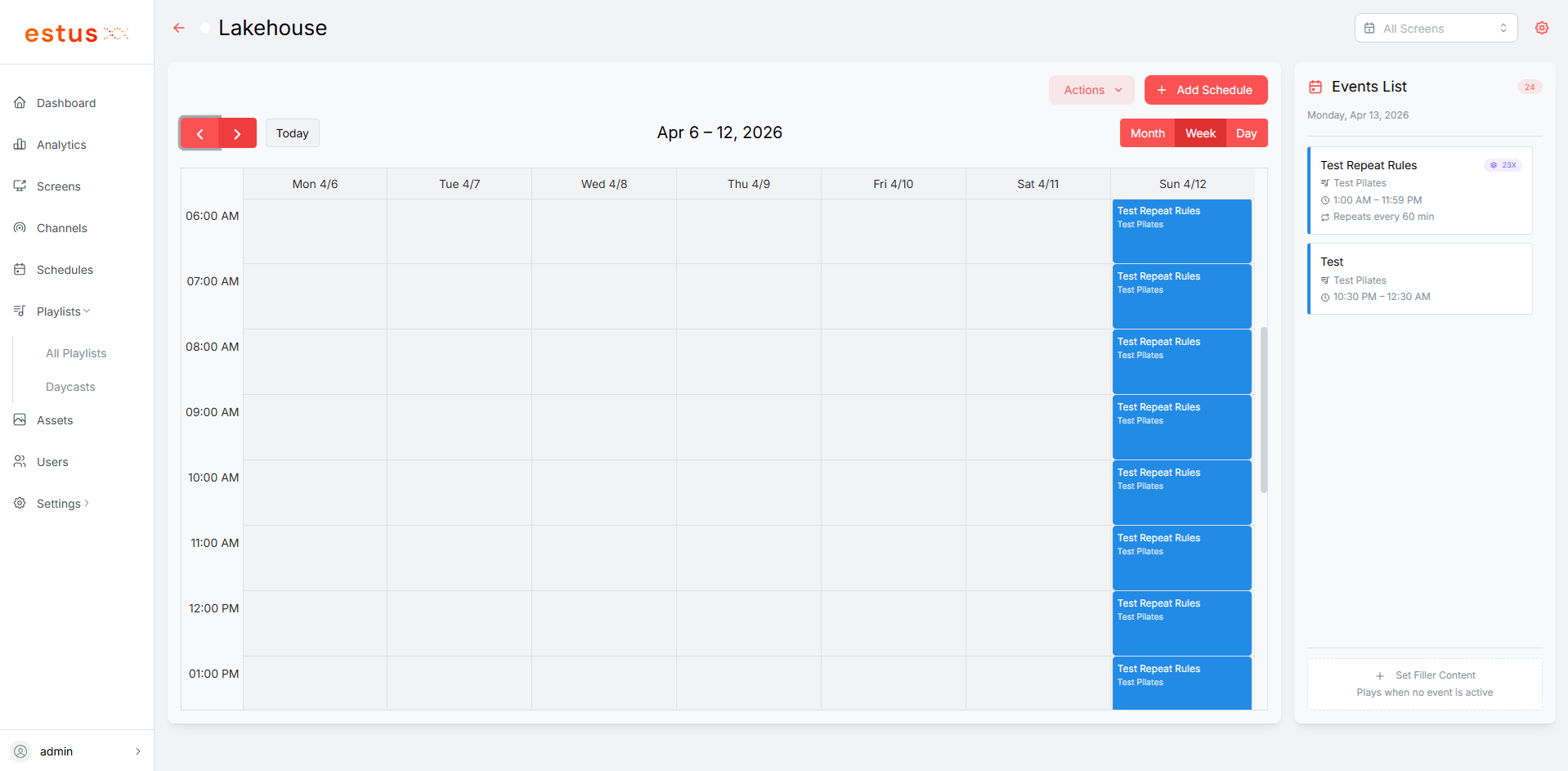Click the Thu 4/9 column header
Image resolution: width=1568 pixels, height=771 pixels.
click(749, 184)
